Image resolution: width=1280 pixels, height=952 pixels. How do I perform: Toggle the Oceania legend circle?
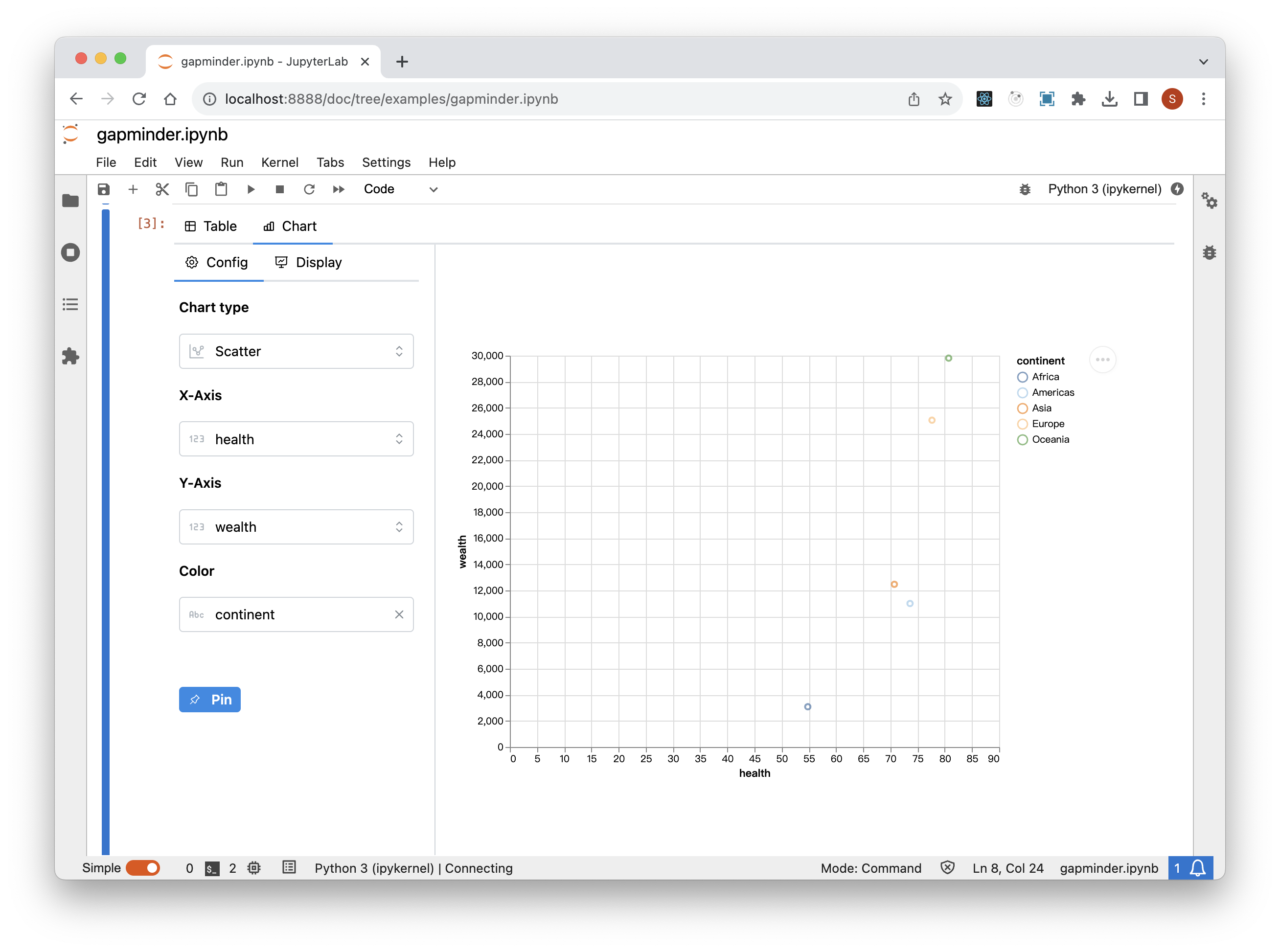(1023, 440)
